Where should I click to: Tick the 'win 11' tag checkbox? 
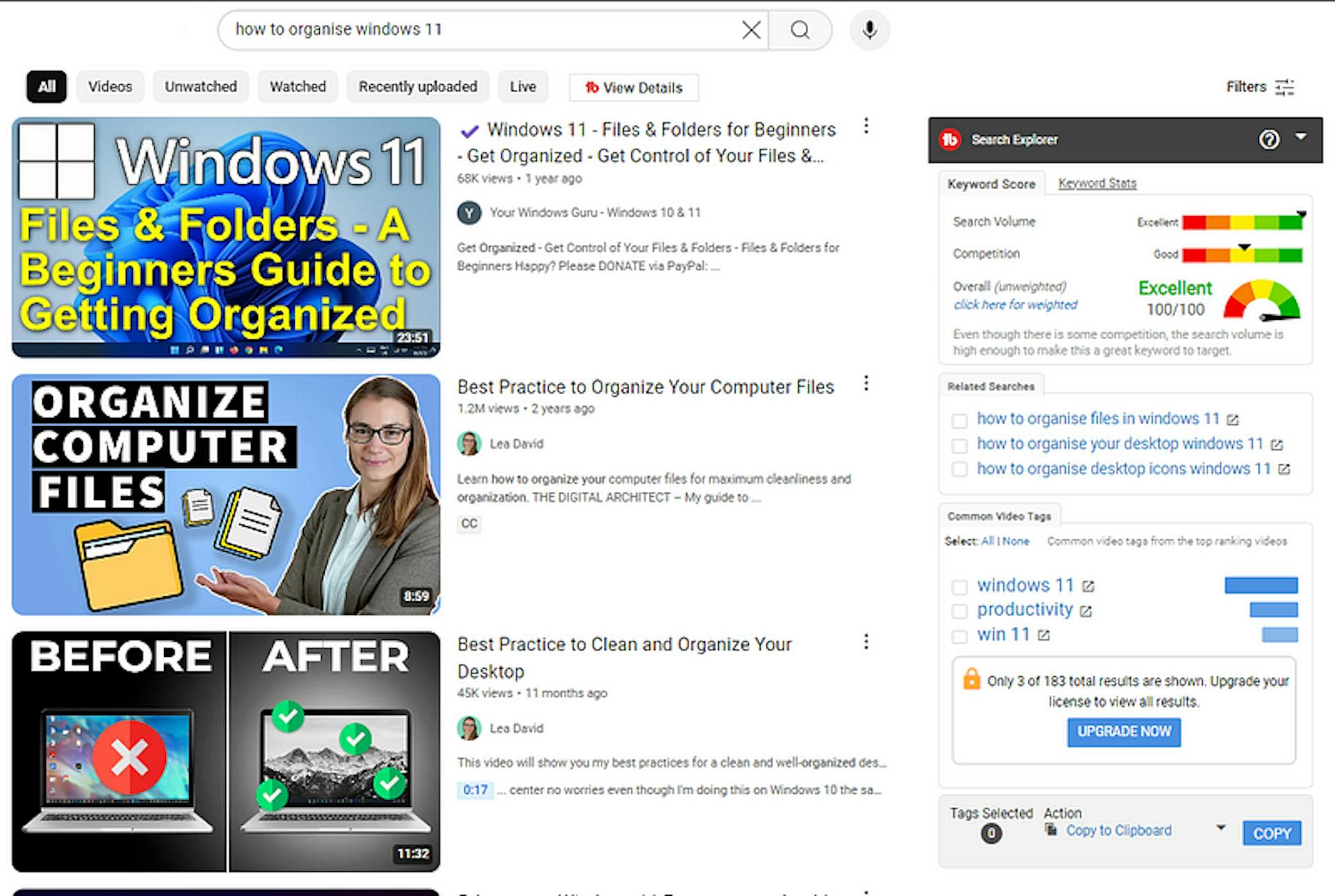coord(960,636)
